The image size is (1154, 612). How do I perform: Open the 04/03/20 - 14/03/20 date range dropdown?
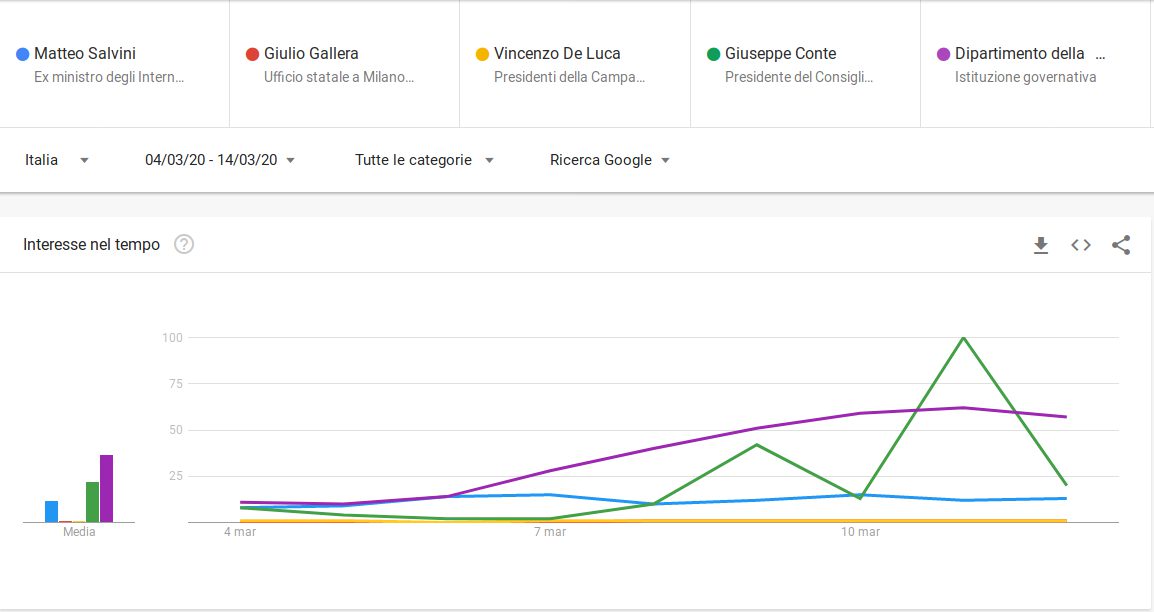pyautogui.click(x=220, y=160)
